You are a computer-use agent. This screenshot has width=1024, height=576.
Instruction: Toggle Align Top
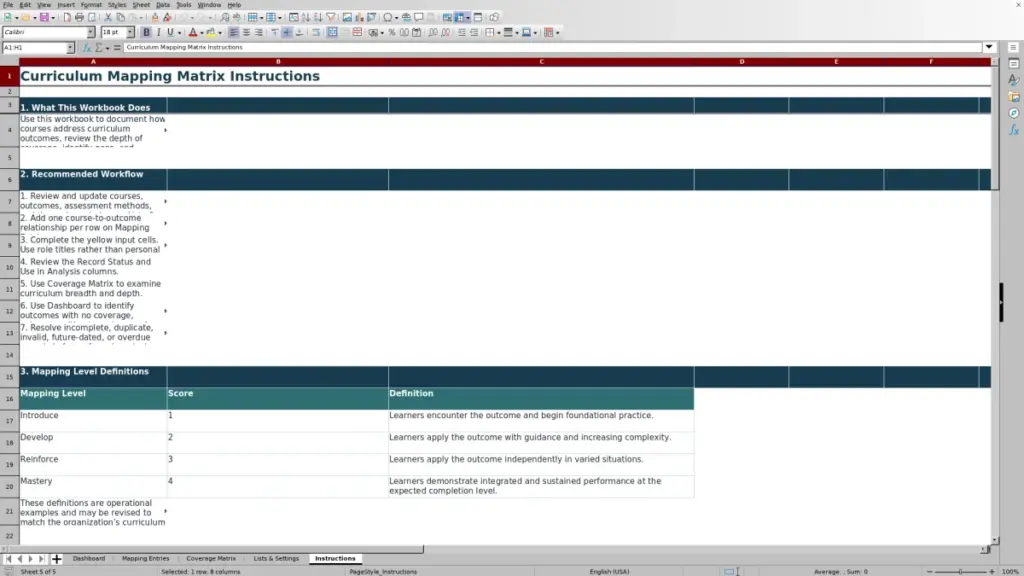pos(275,33)
